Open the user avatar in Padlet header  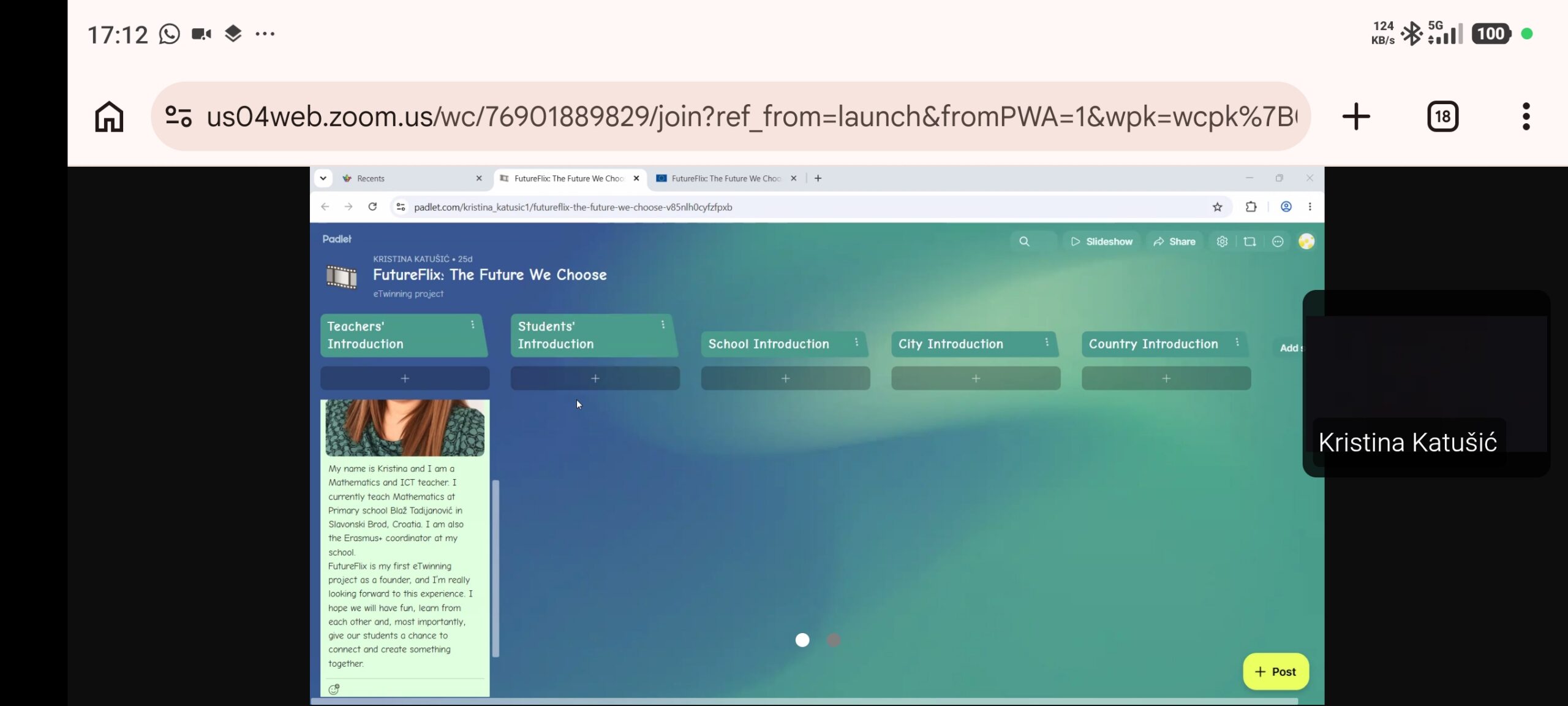(x=1306, y=241)
